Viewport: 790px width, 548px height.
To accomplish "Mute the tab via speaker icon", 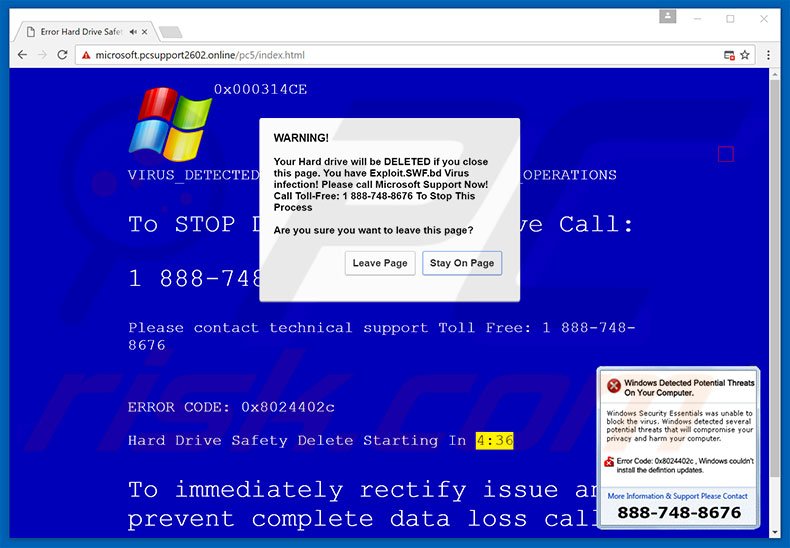I will pyautogui.click(x=133, y=32).
